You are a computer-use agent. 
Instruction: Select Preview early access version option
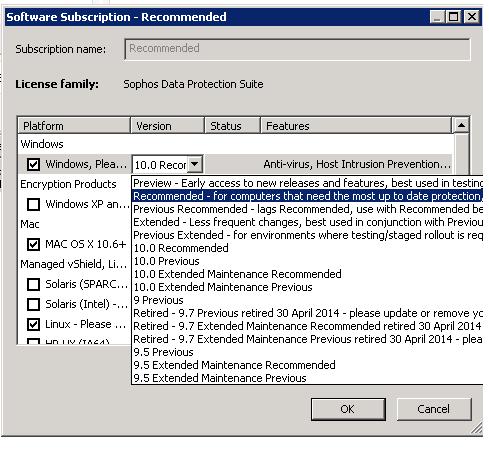(308, 183)
